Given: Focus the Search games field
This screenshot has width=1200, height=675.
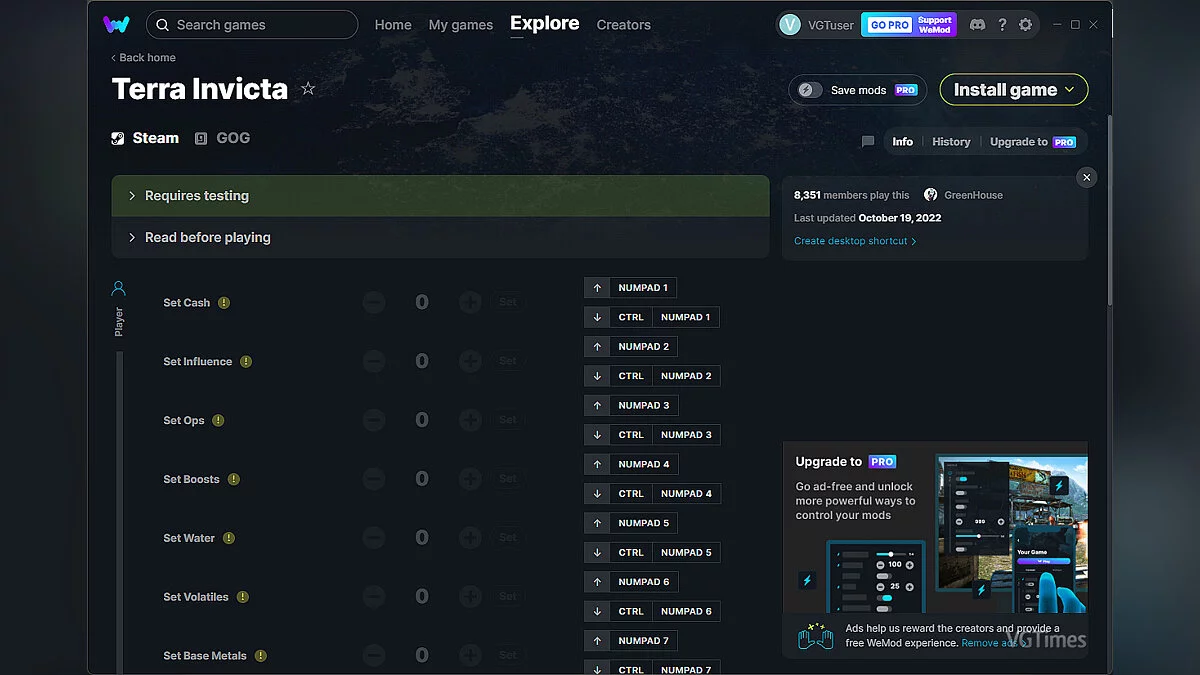Looking at the screenshot, I should point(252,25).
